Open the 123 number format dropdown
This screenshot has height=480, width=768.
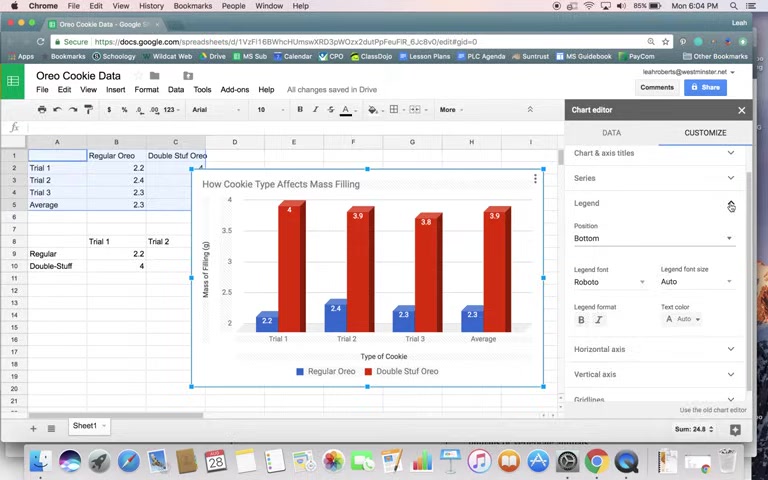tap(171, 110)
